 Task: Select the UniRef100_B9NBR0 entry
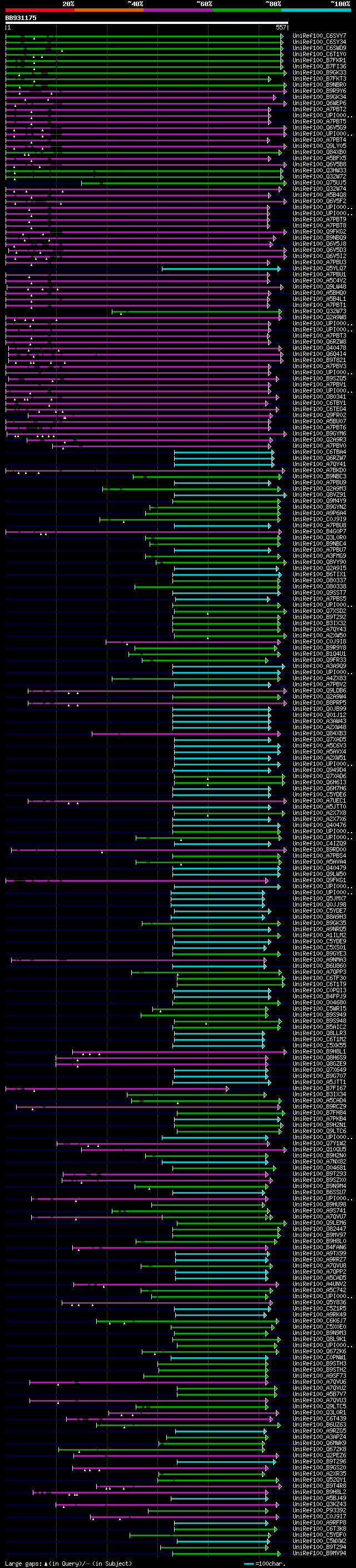319,85
